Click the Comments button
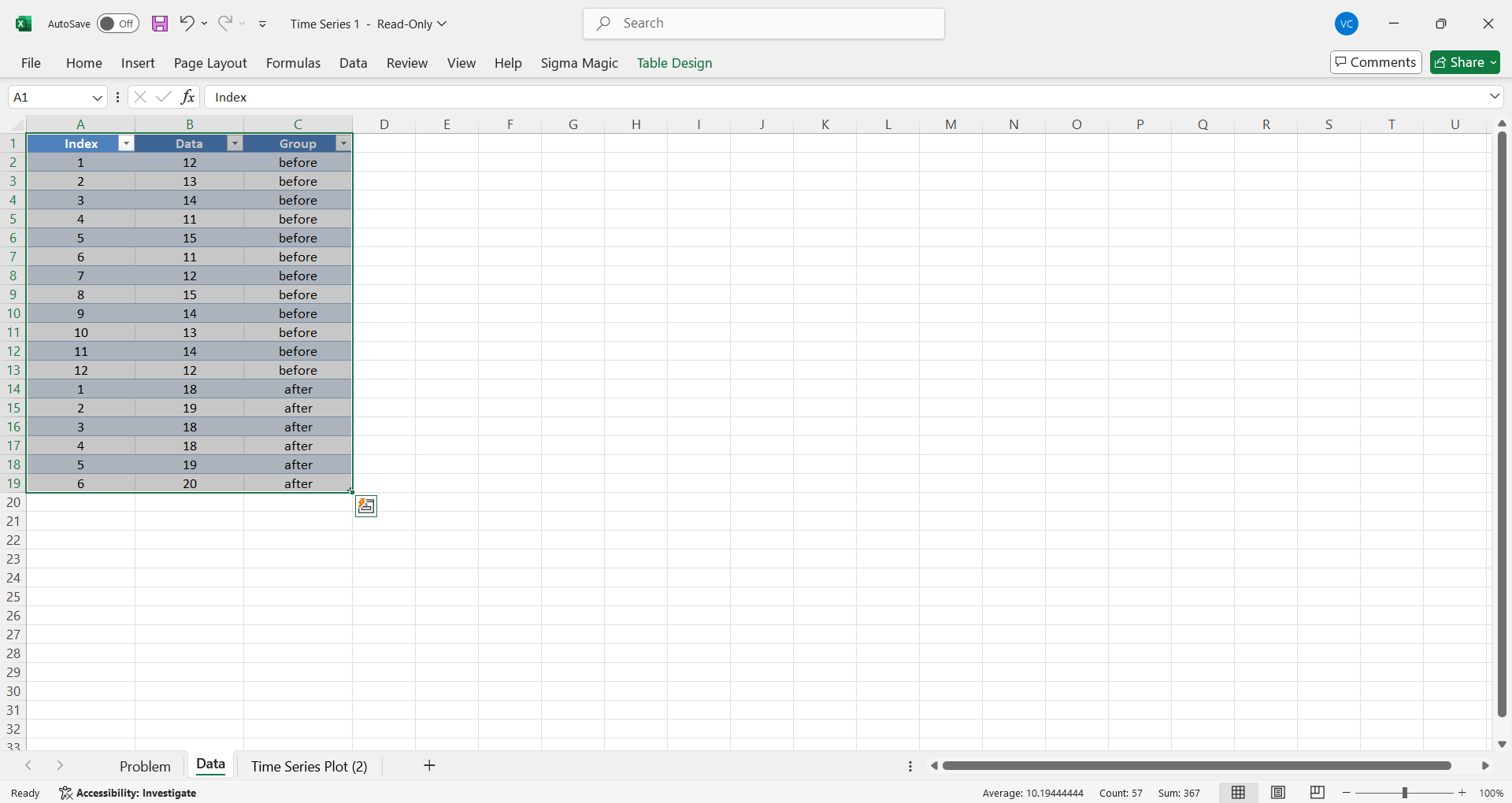Viewport: 1512px width, 803px height. (x=1376, y=62)
